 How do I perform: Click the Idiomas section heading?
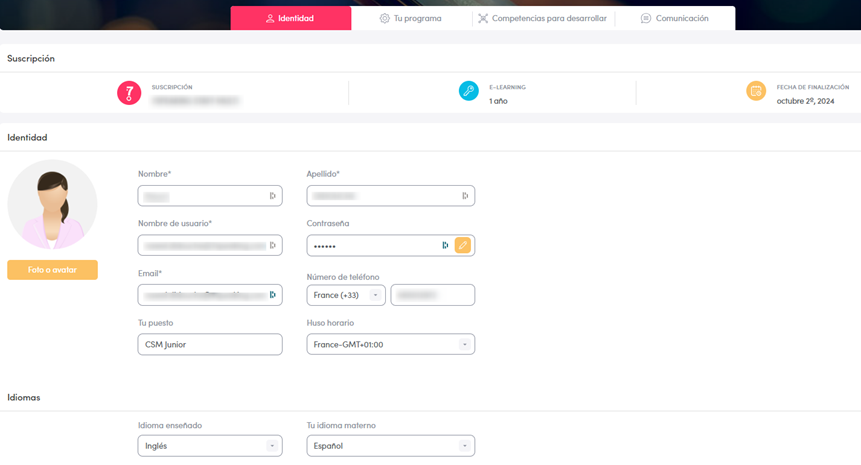click(24, 397)
